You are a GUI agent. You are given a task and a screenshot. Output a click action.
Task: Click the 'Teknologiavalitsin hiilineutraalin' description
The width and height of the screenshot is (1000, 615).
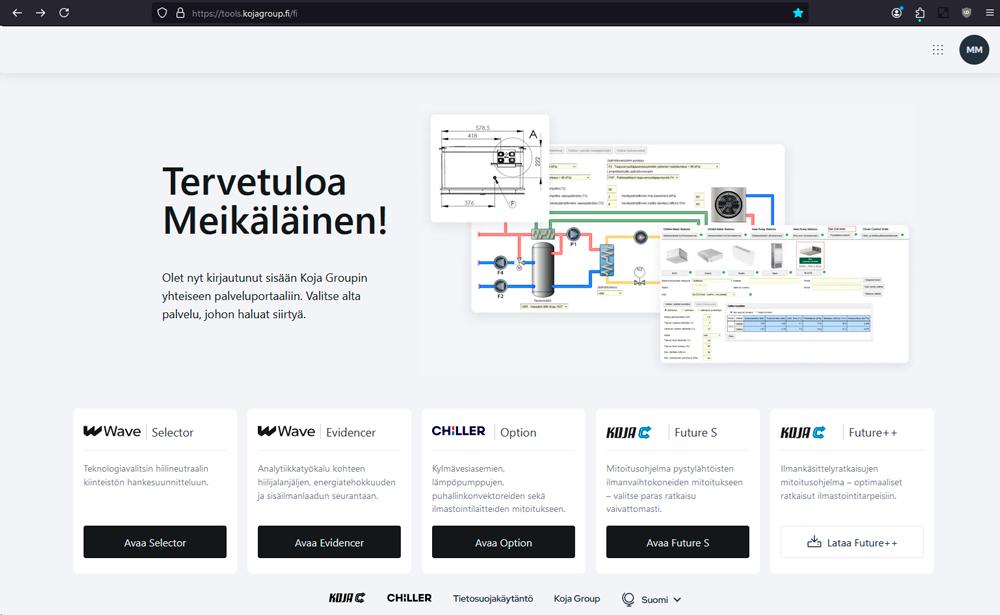[x=146, y=475]
